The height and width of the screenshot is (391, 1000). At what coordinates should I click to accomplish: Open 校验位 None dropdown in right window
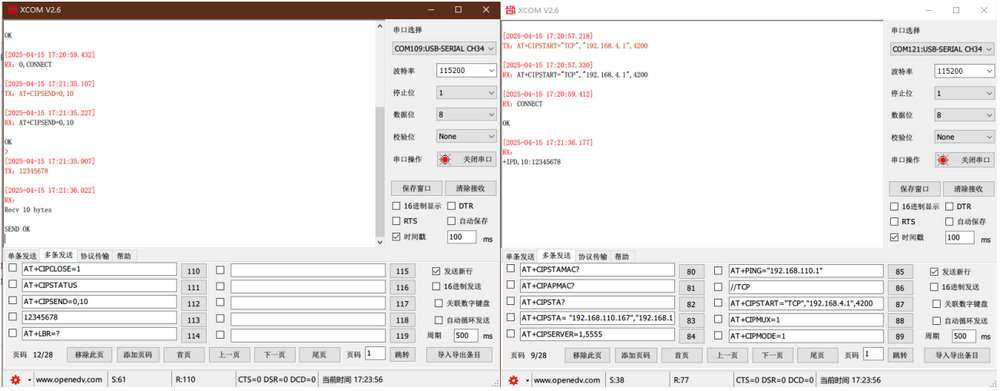point(965,136)
